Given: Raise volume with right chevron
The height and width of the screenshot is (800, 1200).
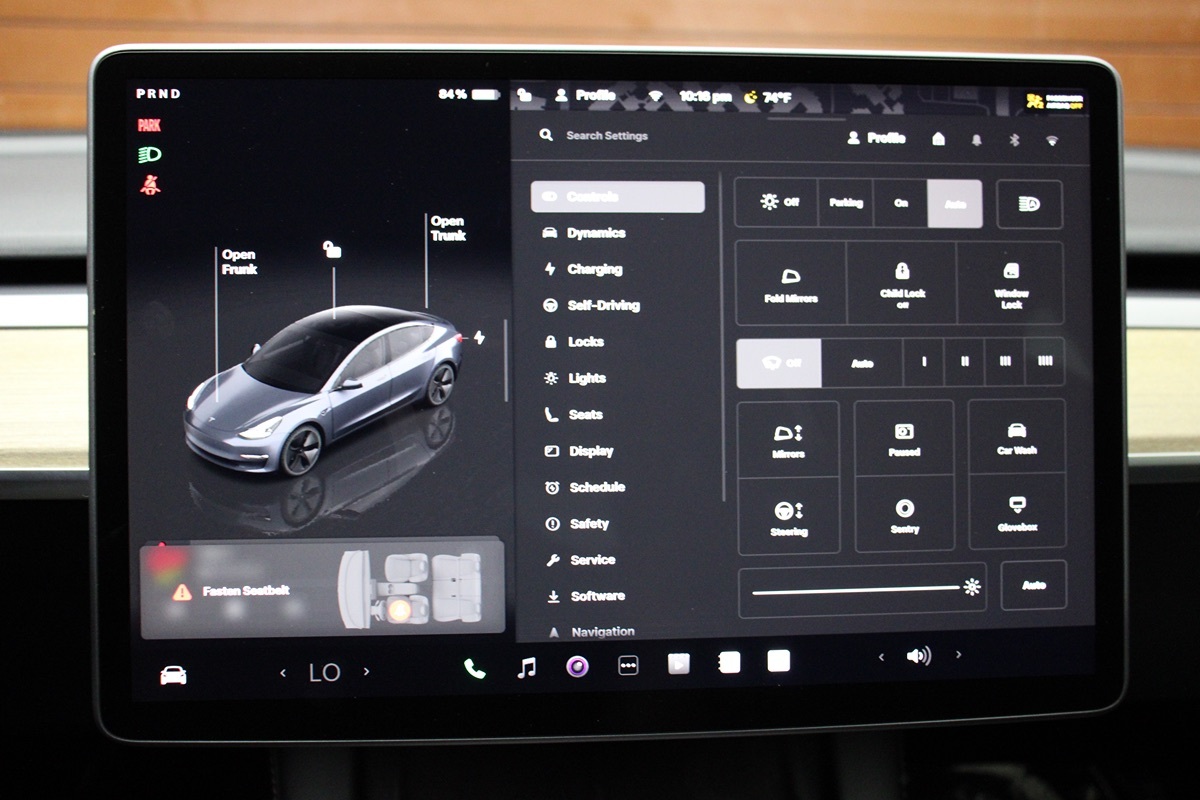Looking at the screenshot, I should coord(958,655).
